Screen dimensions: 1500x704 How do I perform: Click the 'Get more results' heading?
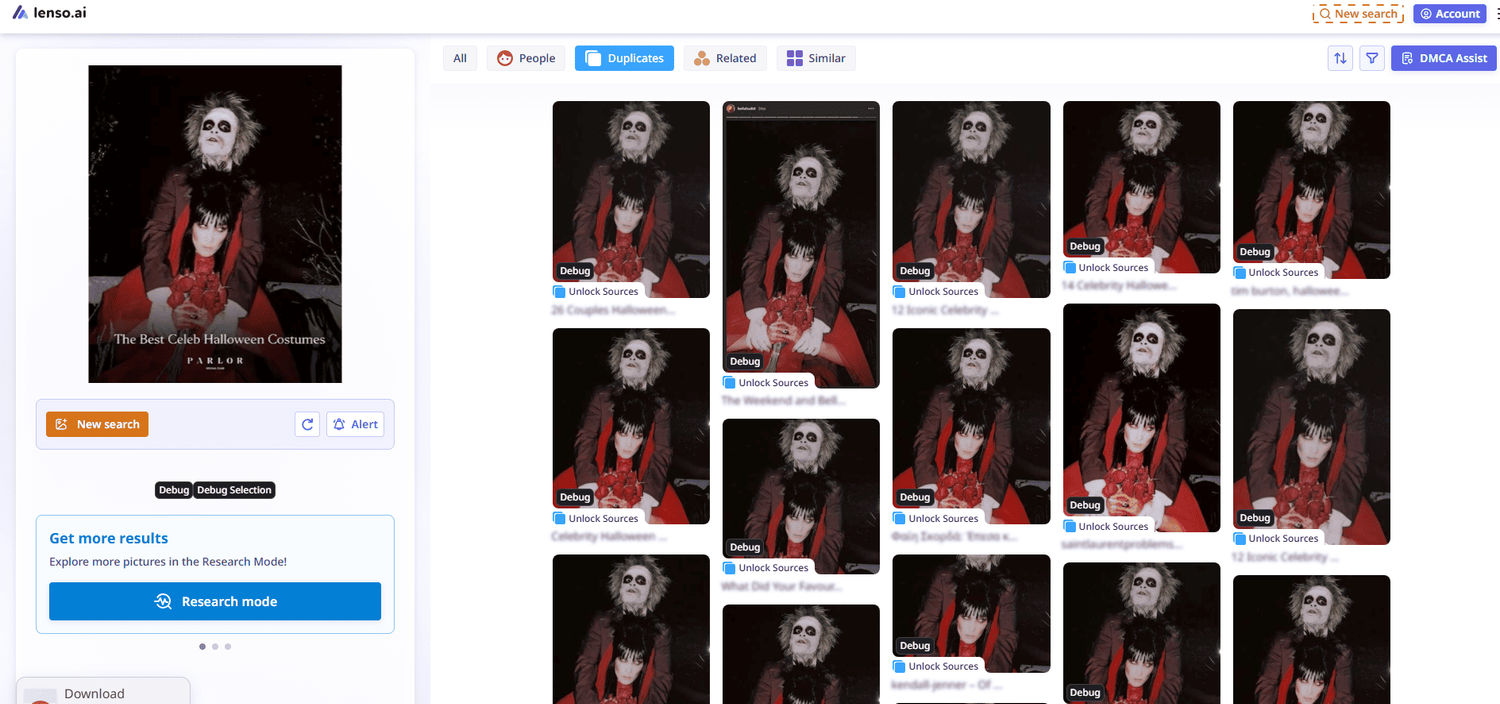(109, 538)
